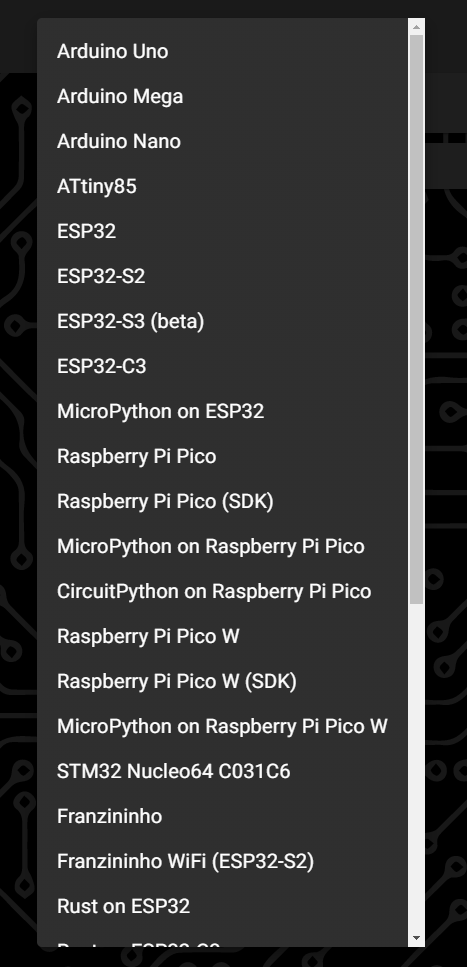Select MicroPython on ESP32
This screenshot has width=467, height=967.
[223, 411]
